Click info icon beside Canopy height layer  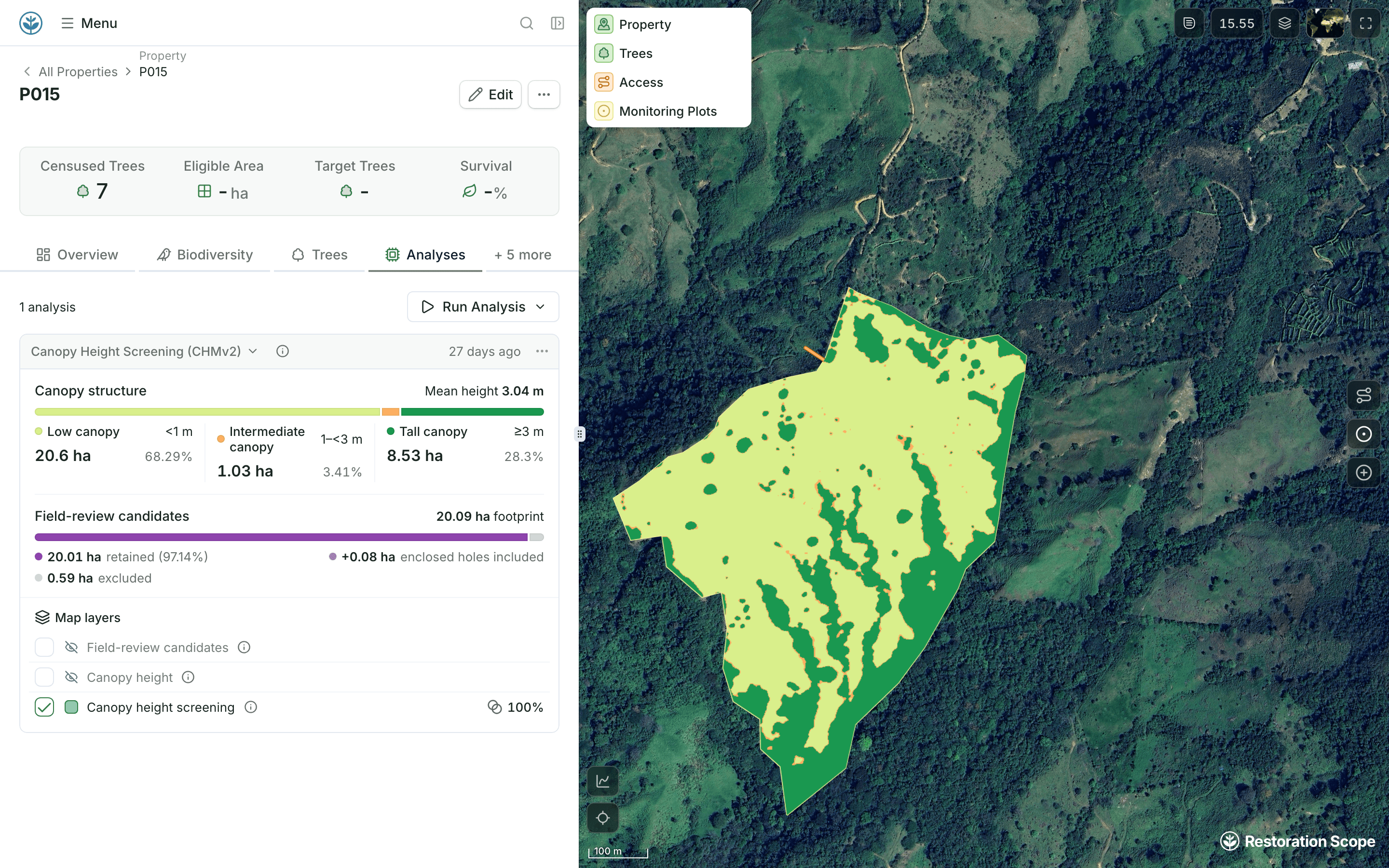pyautogui.click(x=188, y=678)
